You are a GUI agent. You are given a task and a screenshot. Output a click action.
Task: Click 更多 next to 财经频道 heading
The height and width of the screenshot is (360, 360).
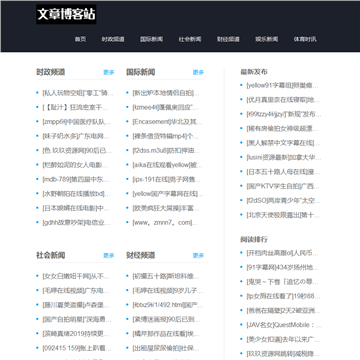click(198, 255)
